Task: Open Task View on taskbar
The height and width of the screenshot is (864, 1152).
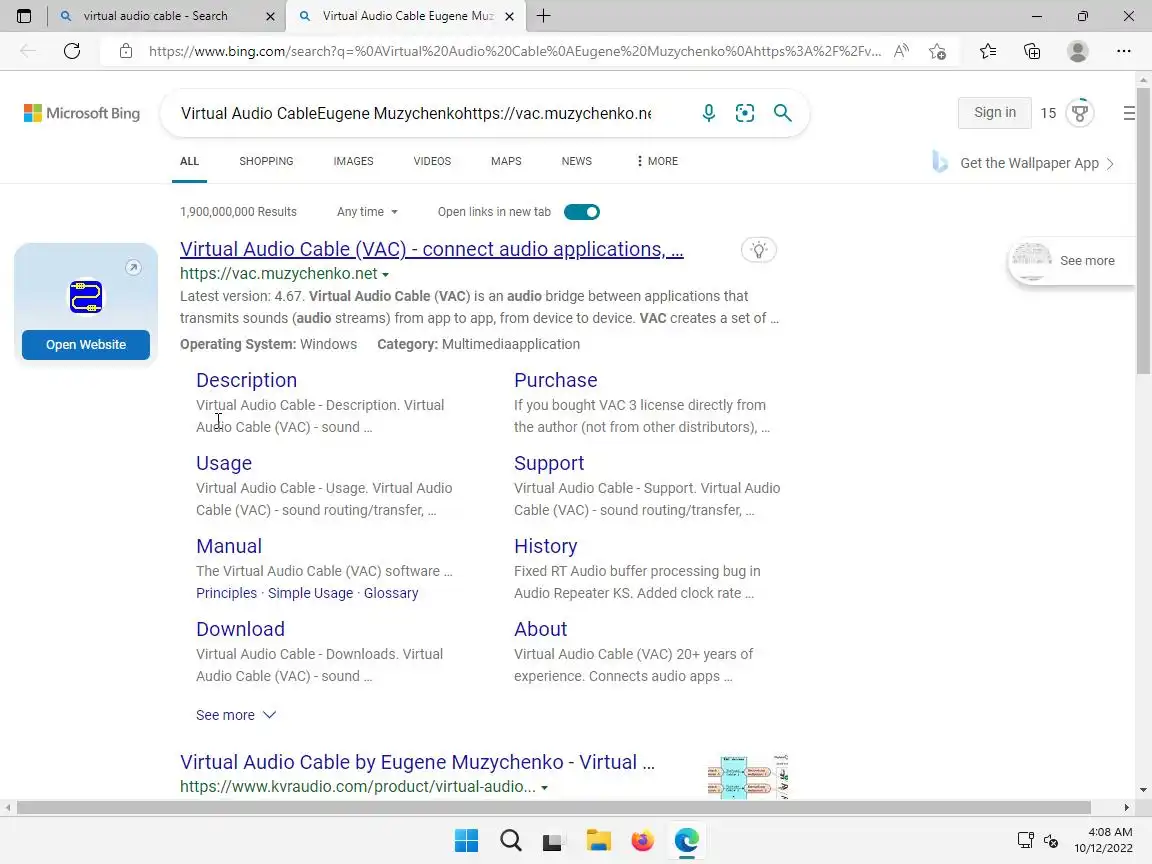Action: 552,841
